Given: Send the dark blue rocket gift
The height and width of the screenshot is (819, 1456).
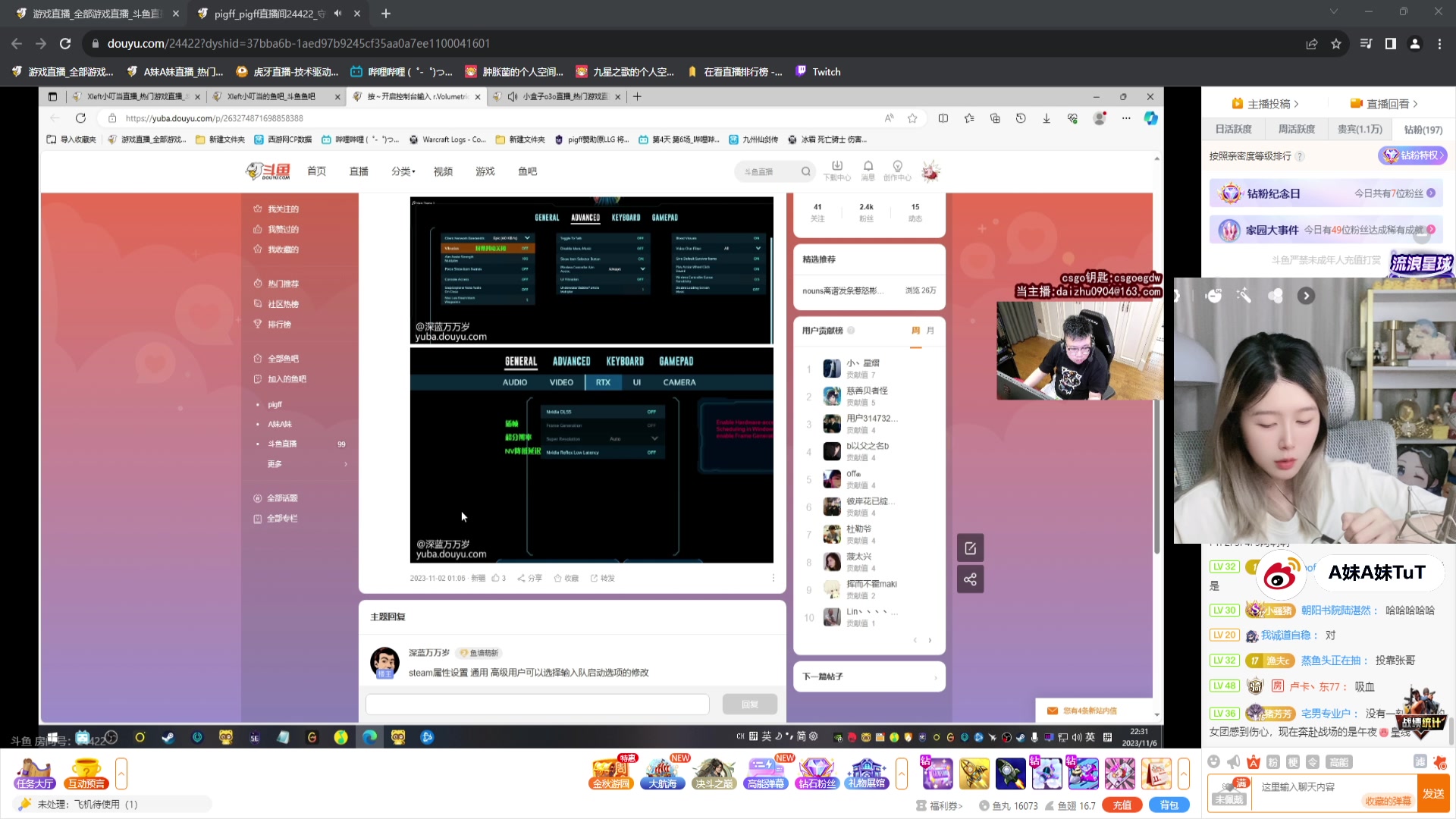Looking at the screenshot, I should (1010, 773).
